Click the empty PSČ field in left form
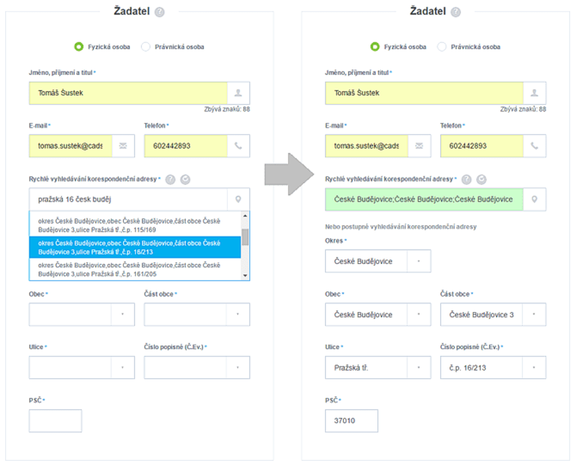Viewport: 575px width, 466px height. tap(55, 421)
